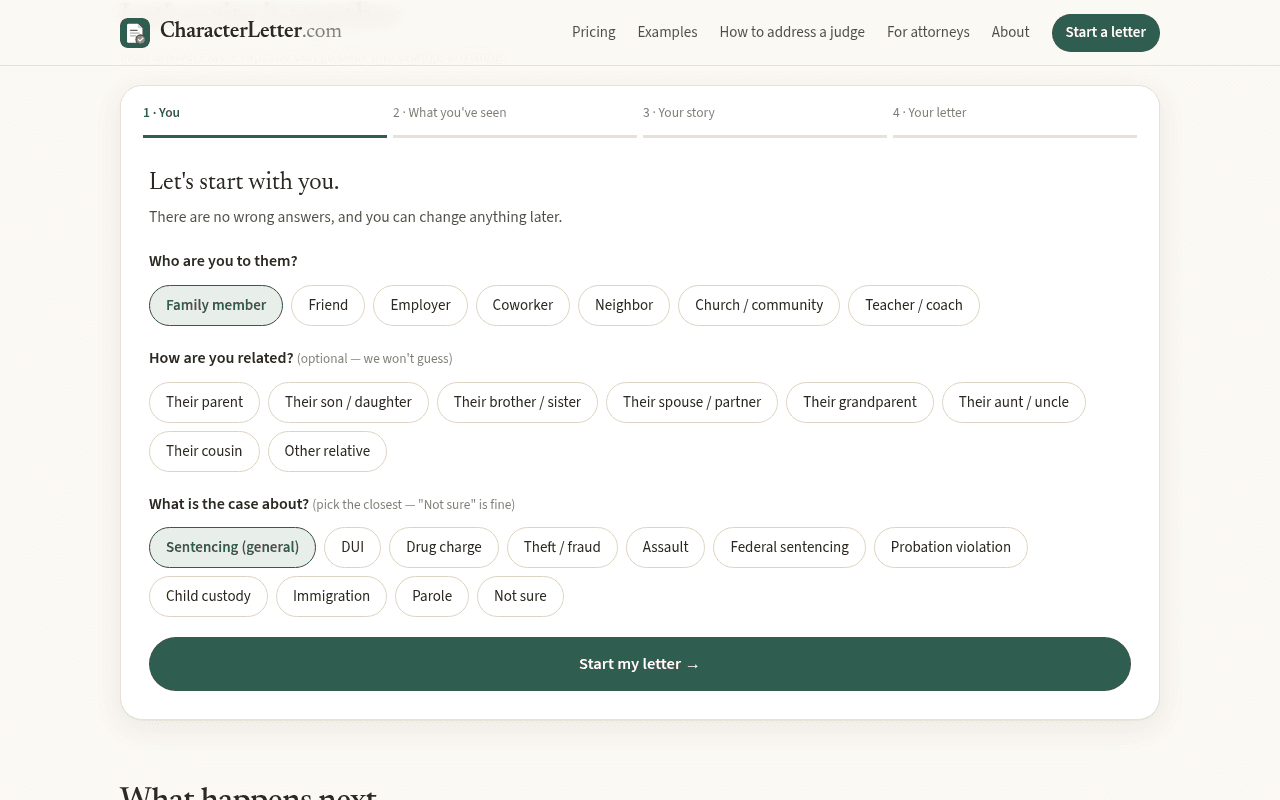The width and height of the screenshot is (1280, 800).
Task: Choose Their spouse / partner
Action: (692, 402)
